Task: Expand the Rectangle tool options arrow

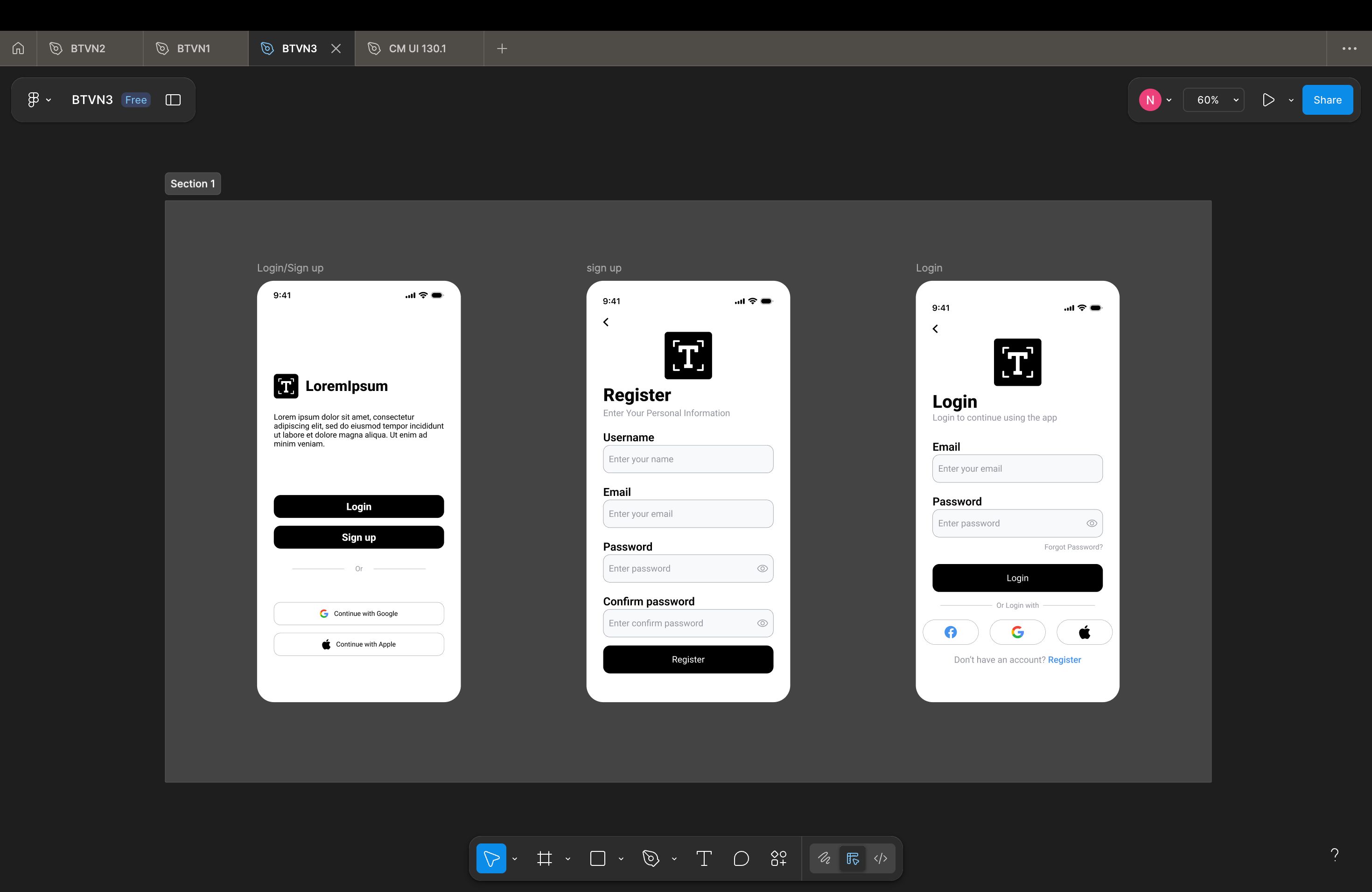Action: click(x=621, y=858)
